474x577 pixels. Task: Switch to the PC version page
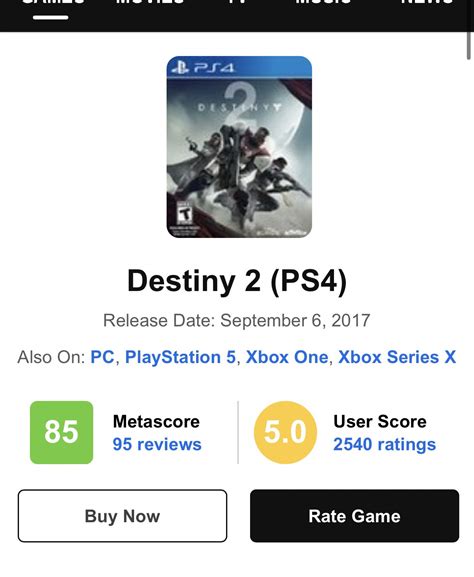(x=102, y=357)
